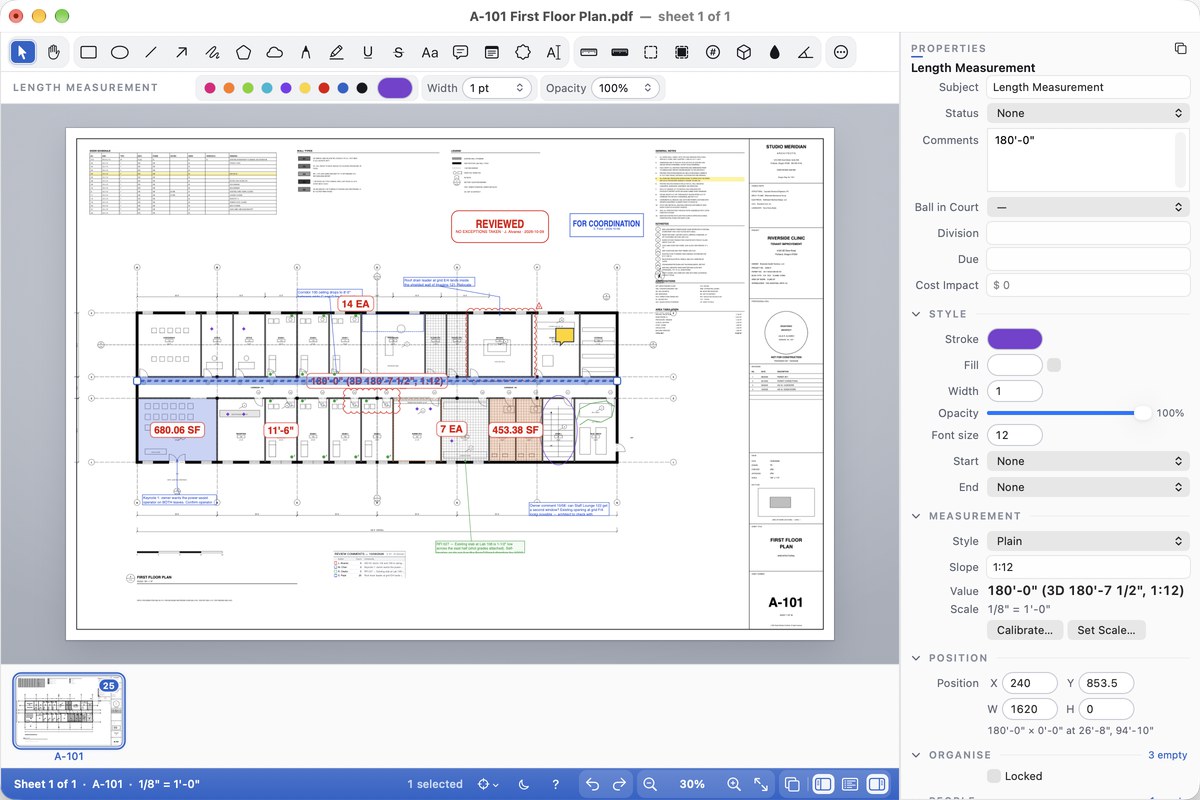Pick the ellipse markup tool

tap(119, 52)
